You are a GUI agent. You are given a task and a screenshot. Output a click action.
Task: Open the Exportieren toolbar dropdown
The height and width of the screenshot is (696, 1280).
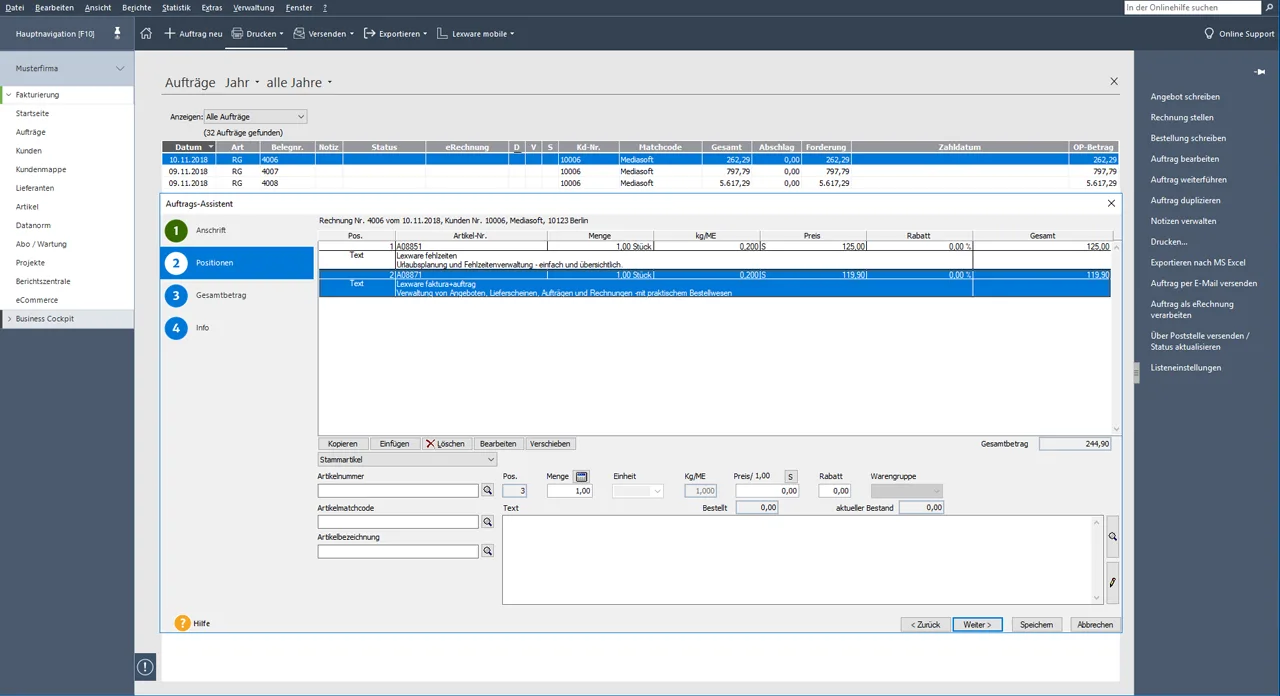coord(395,33)
